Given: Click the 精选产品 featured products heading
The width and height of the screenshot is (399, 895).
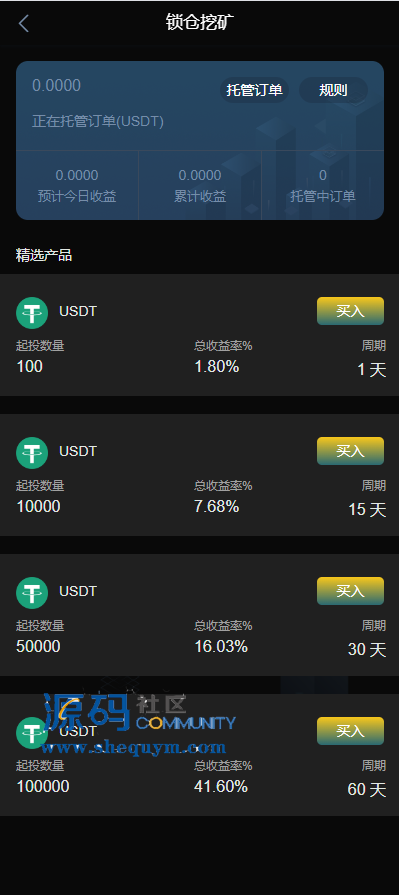Looking at the screenshot, I should point(44,255).
